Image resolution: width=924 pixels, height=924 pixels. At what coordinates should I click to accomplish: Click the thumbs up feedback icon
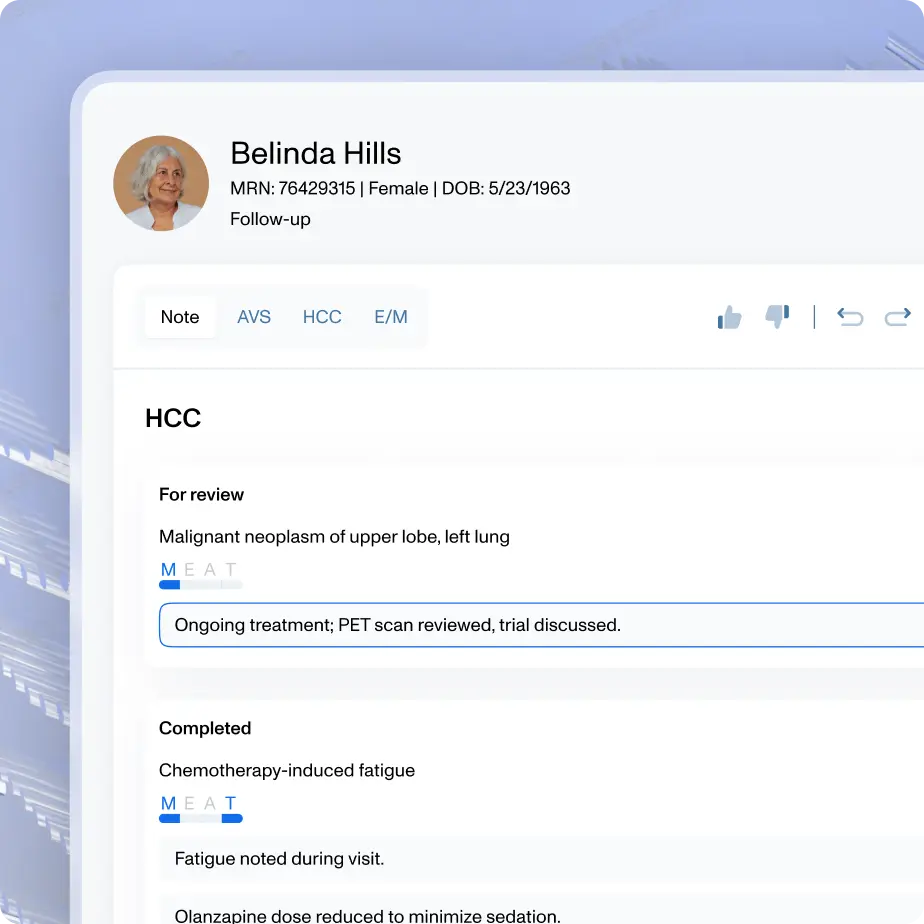(x=729, y=317)
